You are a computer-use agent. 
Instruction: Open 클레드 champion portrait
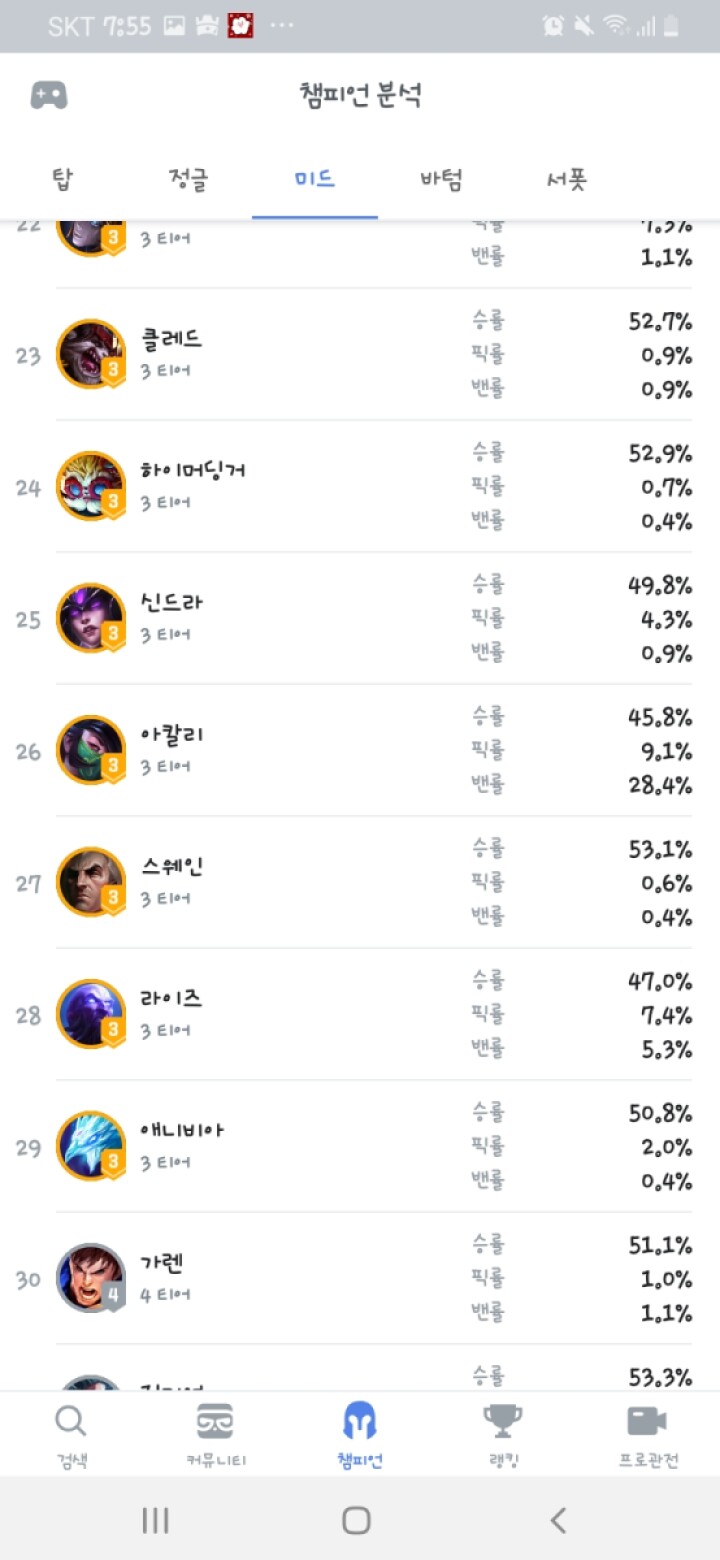(x=91, y=354)
